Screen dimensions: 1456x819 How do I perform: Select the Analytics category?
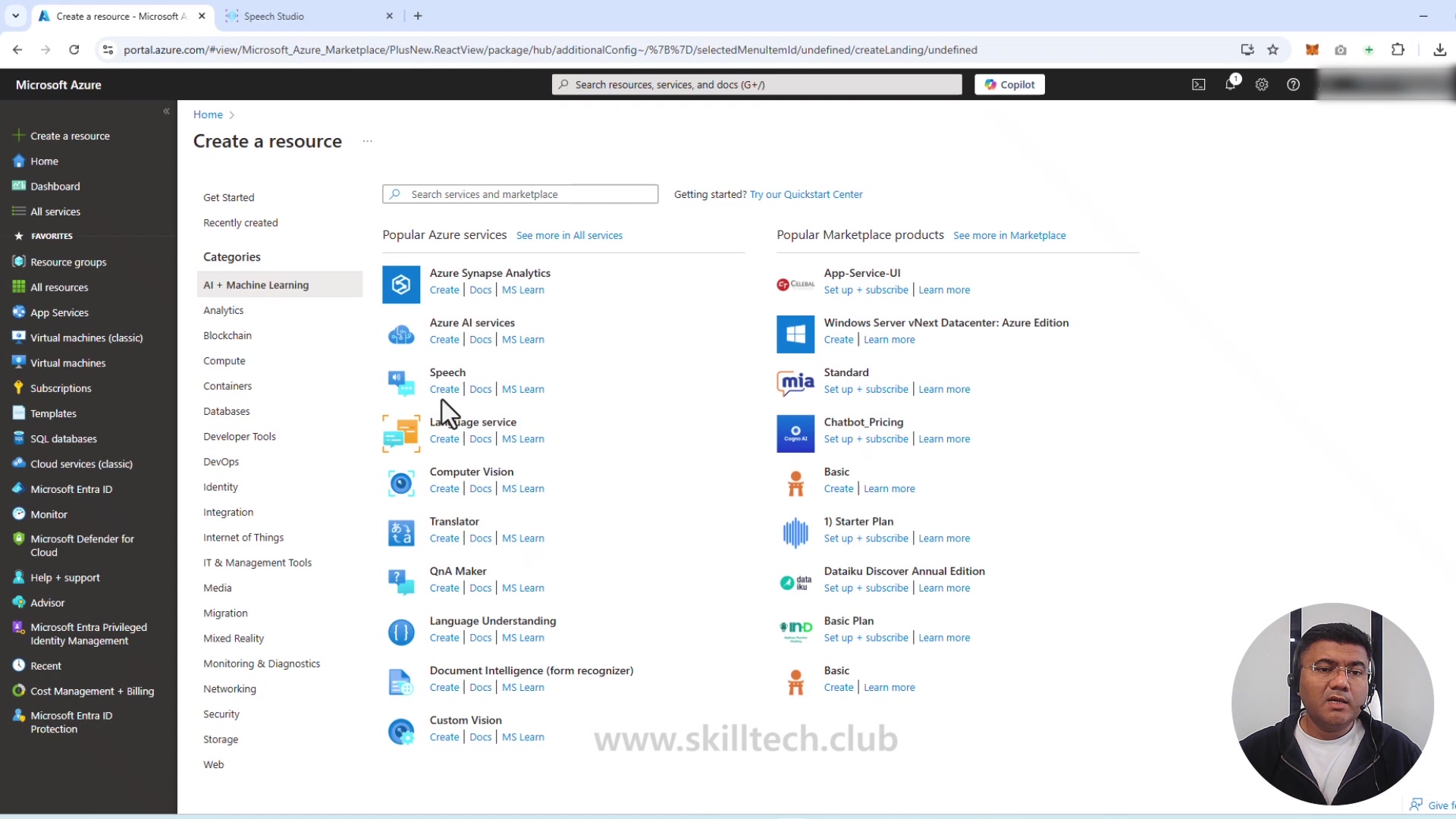[x=223, y=309]
